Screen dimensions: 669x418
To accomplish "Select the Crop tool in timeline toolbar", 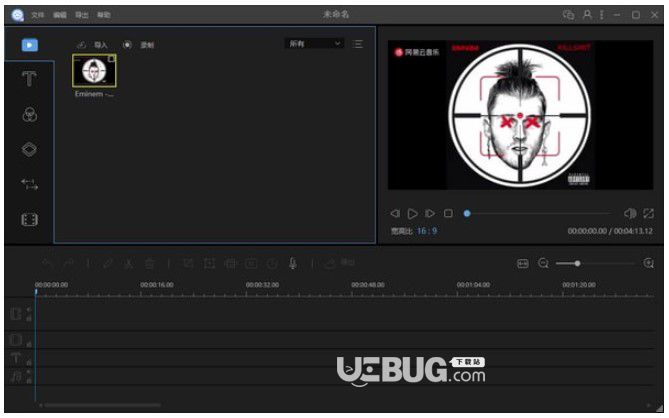I will [x=188, y=264].
